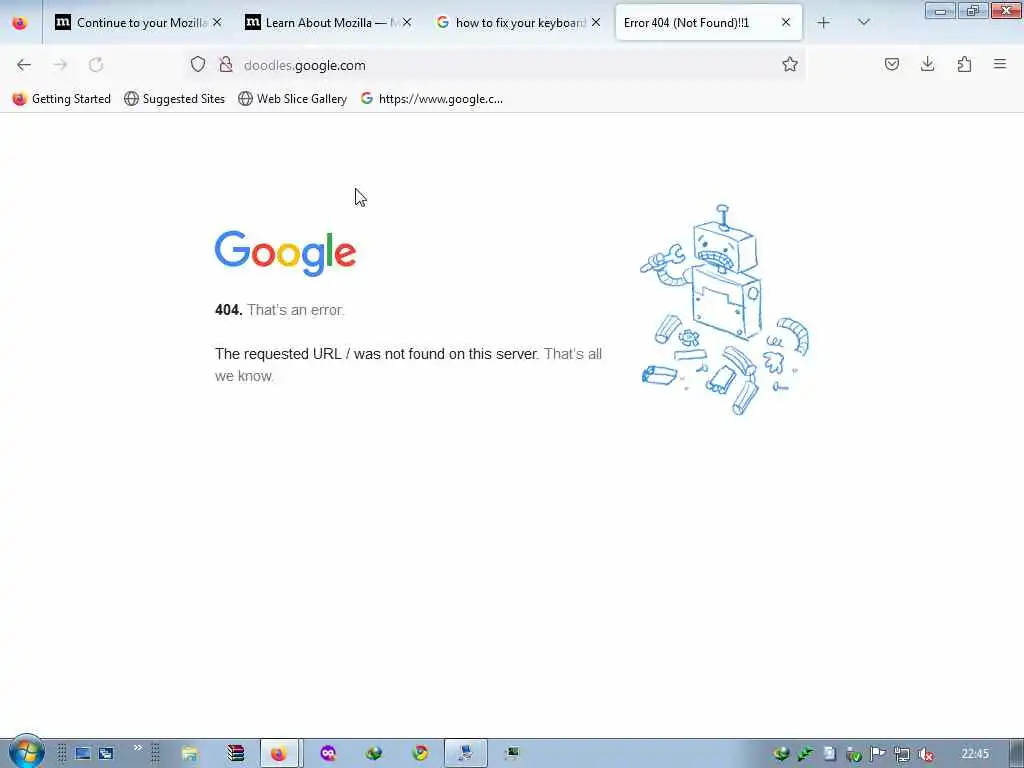Image resolution: width=1024 pixels, height=768 pixels.
Task: Expand the list all tabs chevron
Action: [x=863, y=22]
